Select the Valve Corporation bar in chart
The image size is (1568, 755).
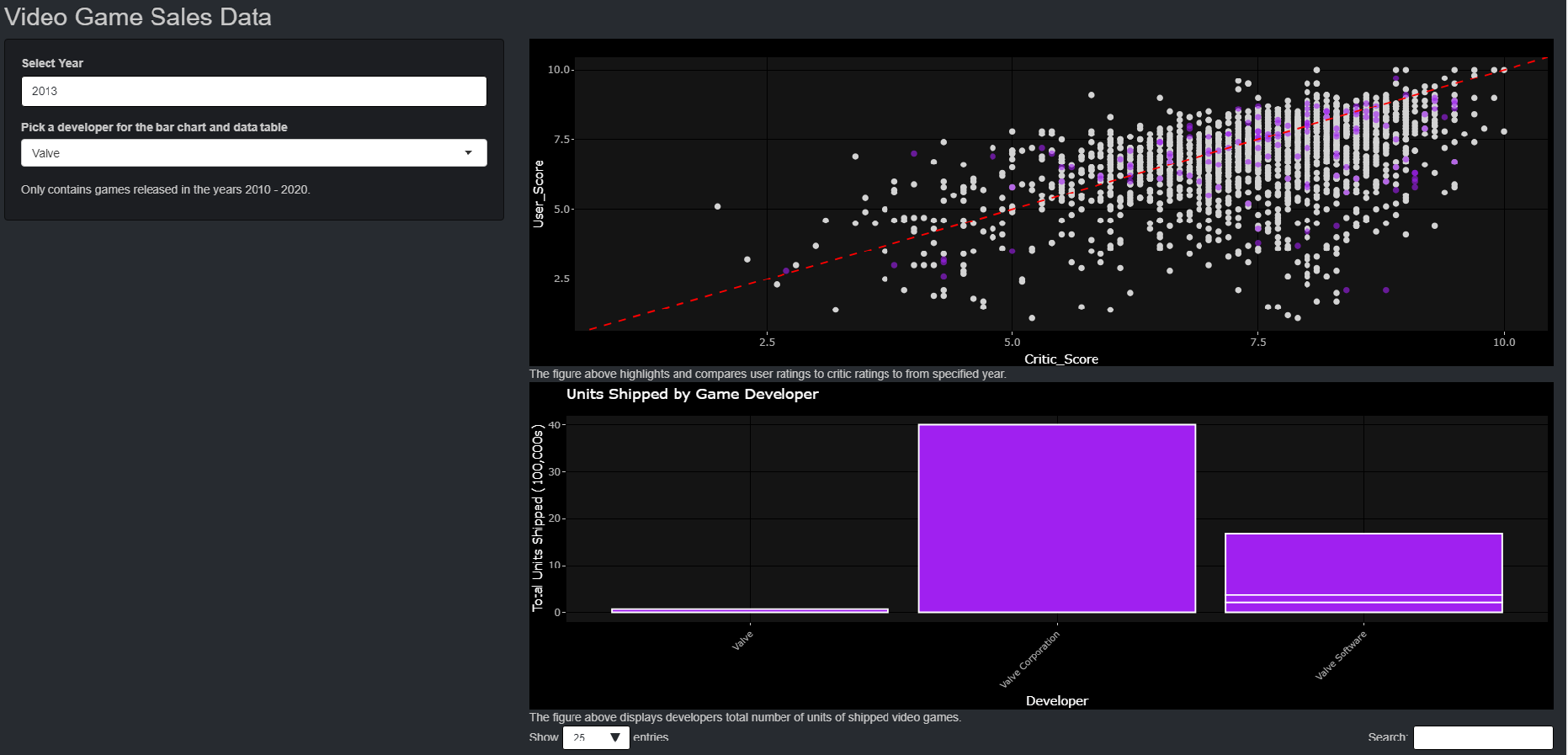(x=1056, y=518)
